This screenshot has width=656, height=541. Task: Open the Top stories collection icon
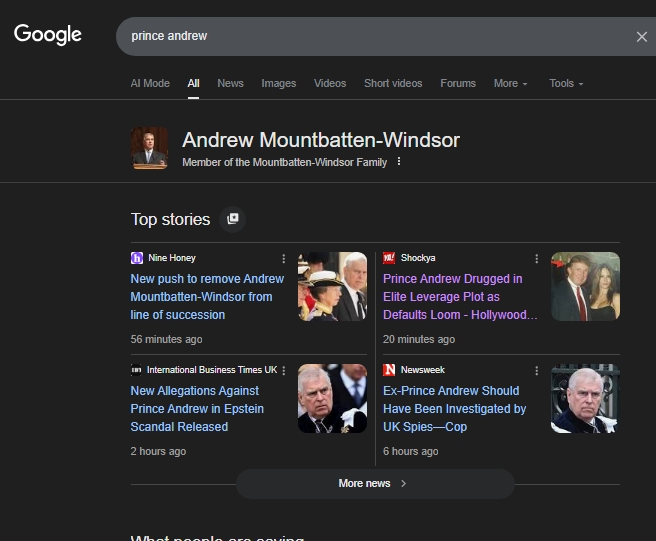coord(232,219)
